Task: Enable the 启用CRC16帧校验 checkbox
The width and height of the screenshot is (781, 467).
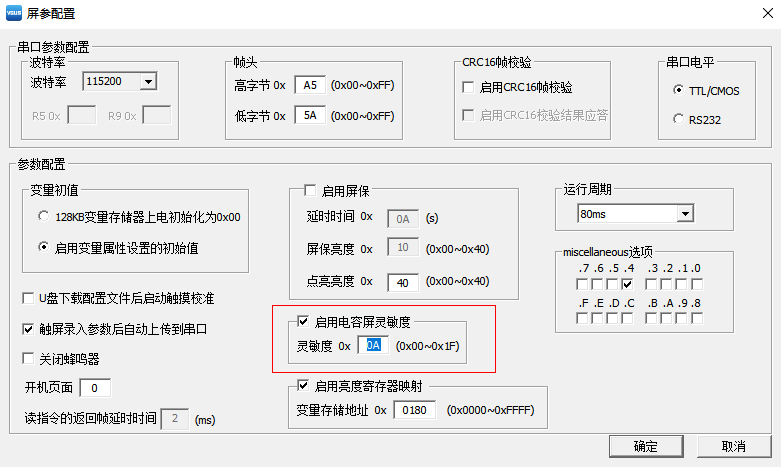Action: pyautogui.click(x=468, y=88)
